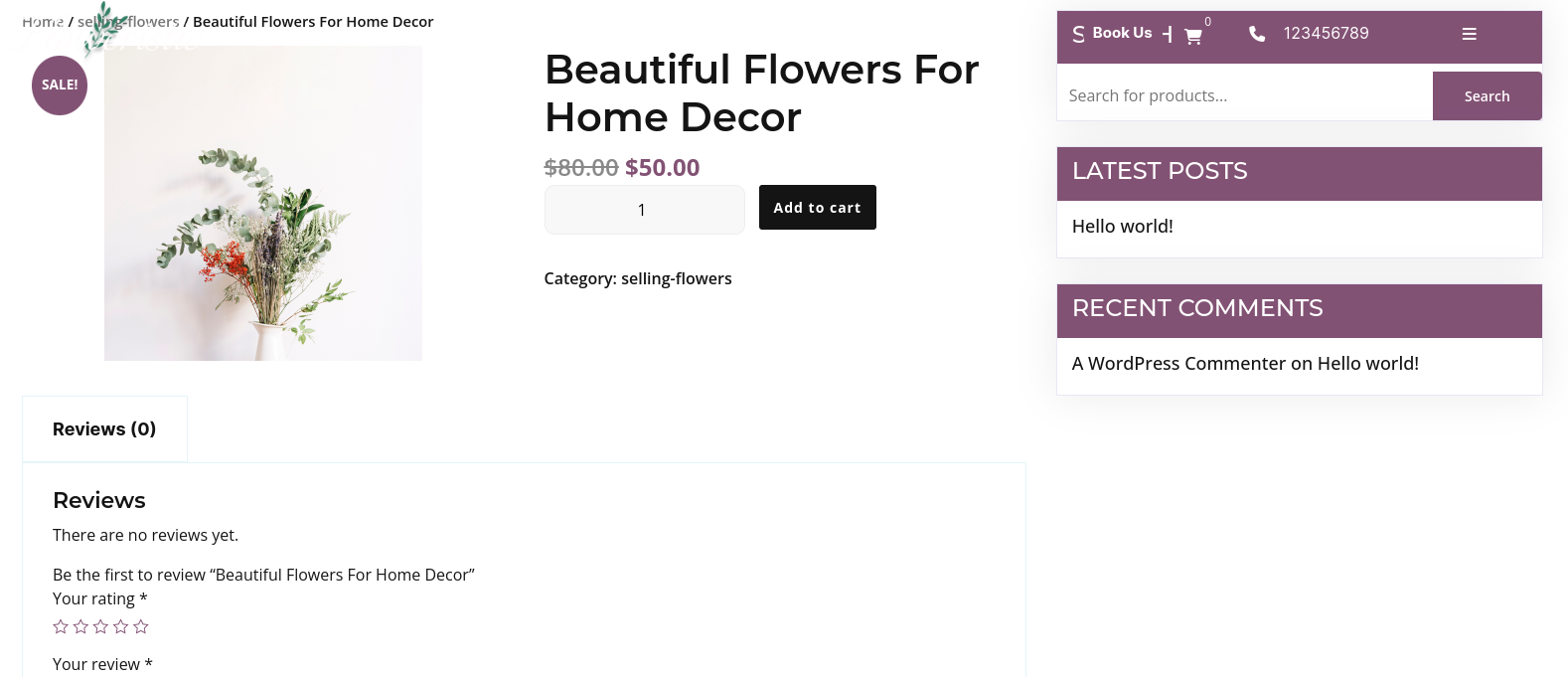Rate the product four stars
The image size is (1568, 677).
point(121,626)
